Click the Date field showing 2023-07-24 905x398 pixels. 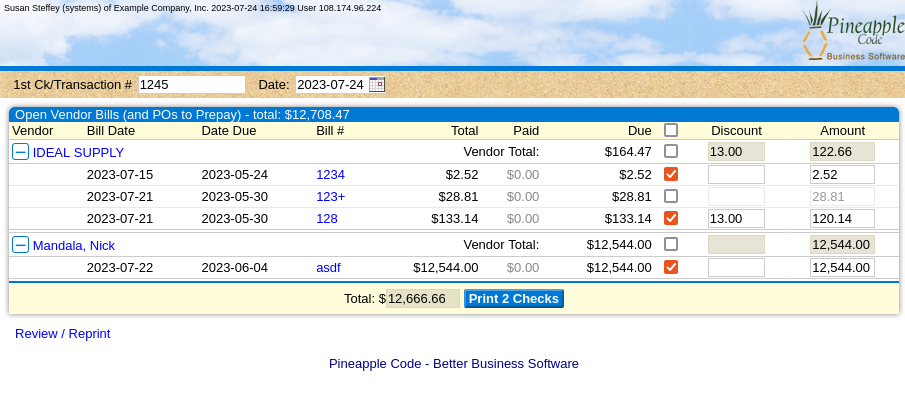click(x=332, y=85)
